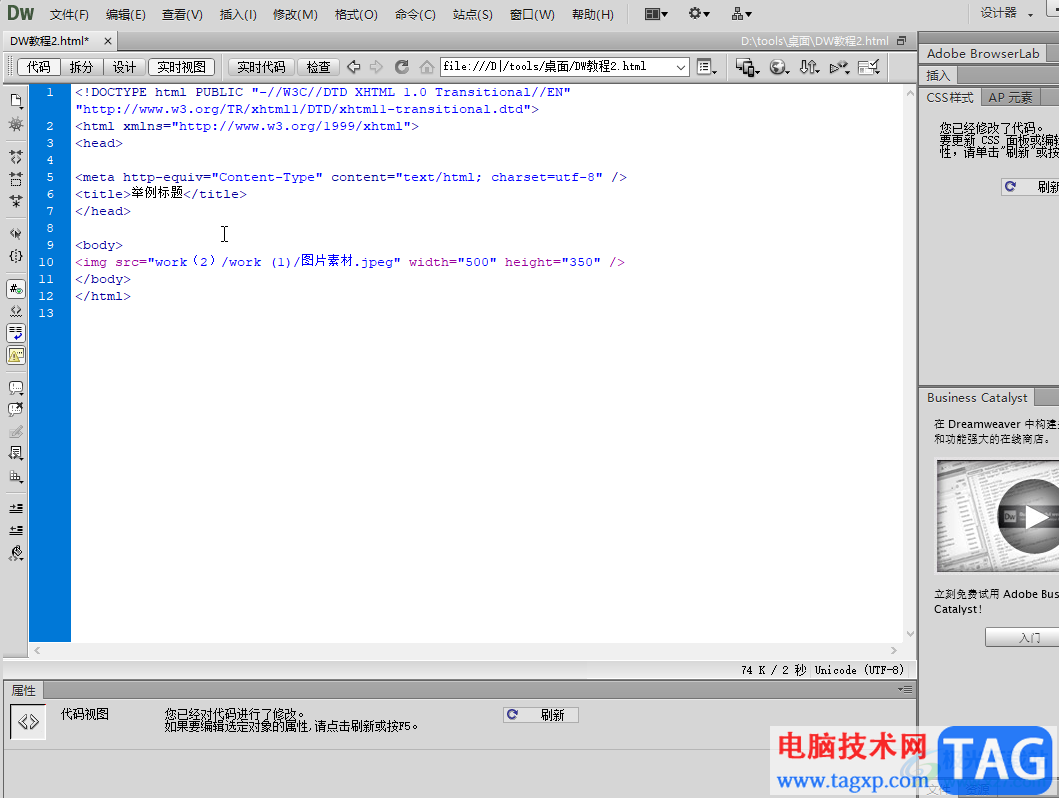Click 刷新 button in Properties panel
Screen dimensions: 1059x798
[540, 715]
